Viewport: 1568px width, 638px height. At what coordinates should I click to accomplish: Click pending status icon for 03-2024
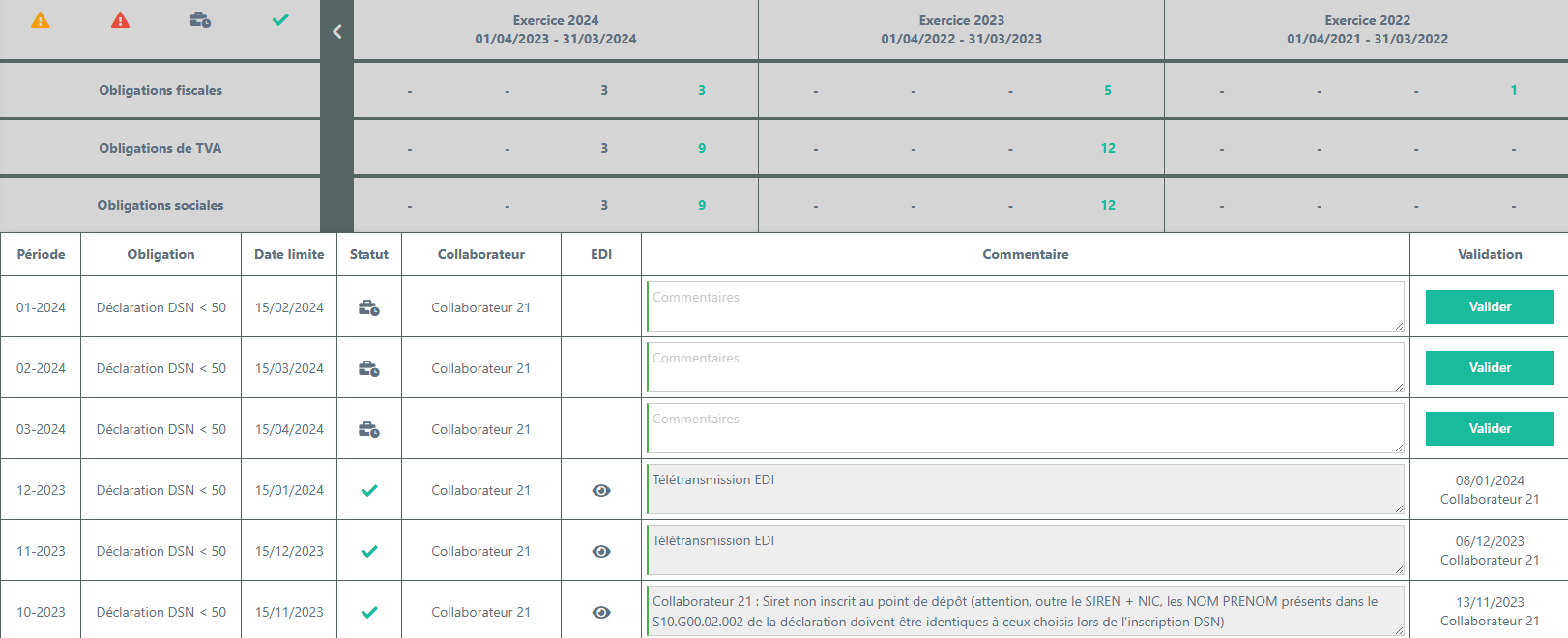(369, 429)
